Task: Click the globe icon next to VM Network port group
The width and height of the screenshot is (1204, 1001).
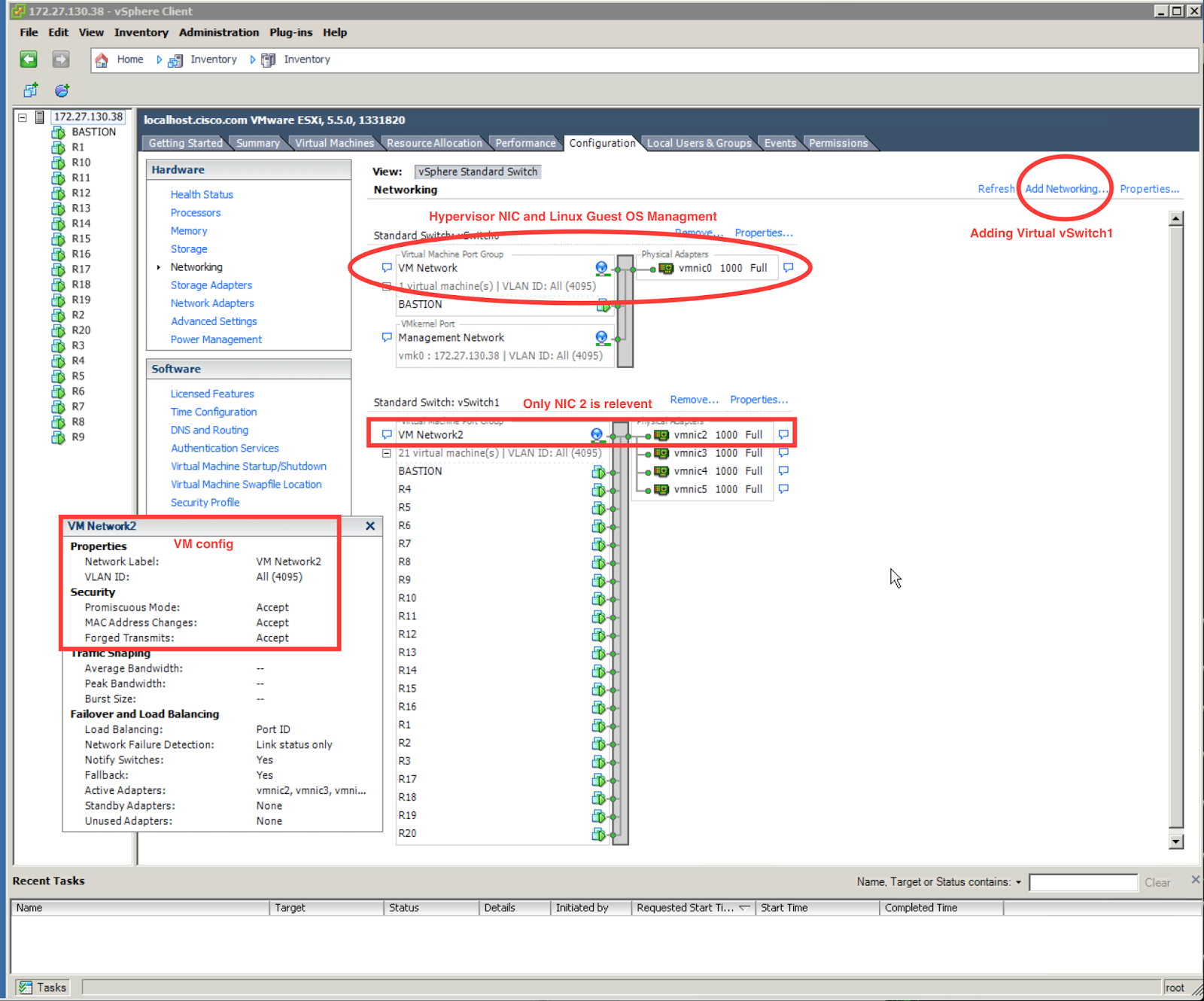Action: tap(600, 267)
